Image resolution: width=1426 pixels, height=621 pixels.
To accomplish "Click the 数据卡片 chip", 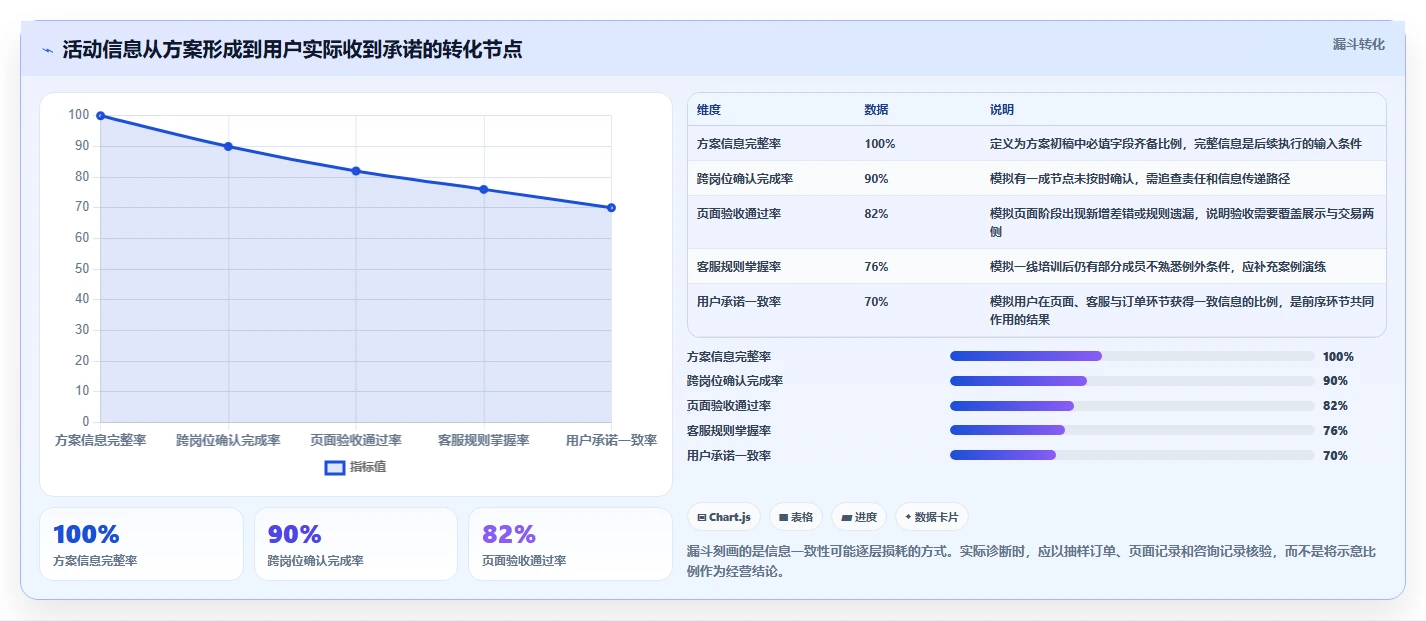I will (932, 517).
